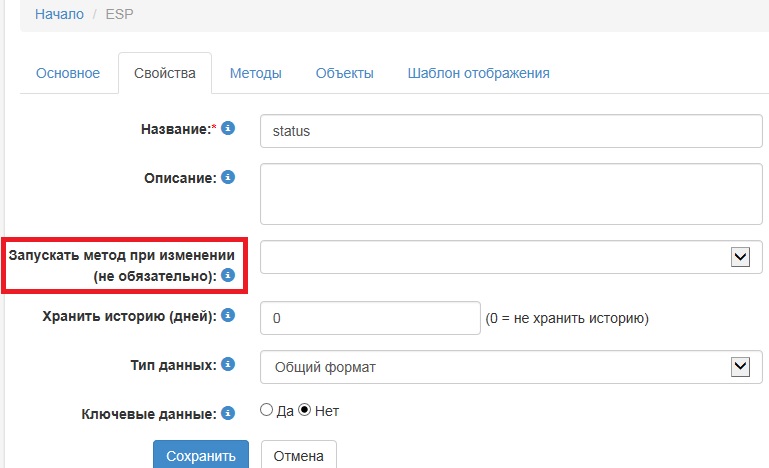Click info icon next to Название label

pos(228,128)
